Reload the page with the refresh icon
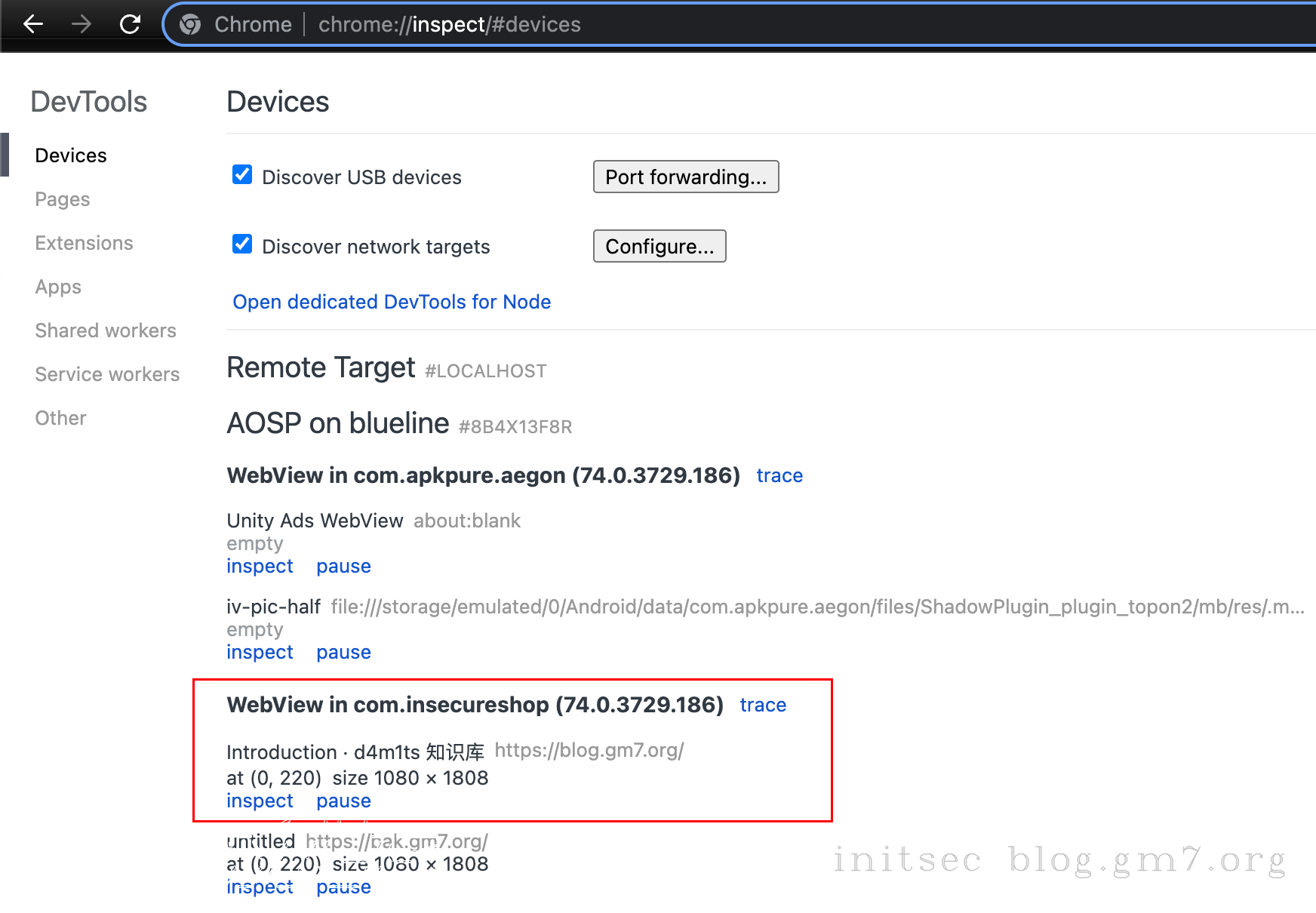The image size is (1316, 913). (x=130, y=24)
